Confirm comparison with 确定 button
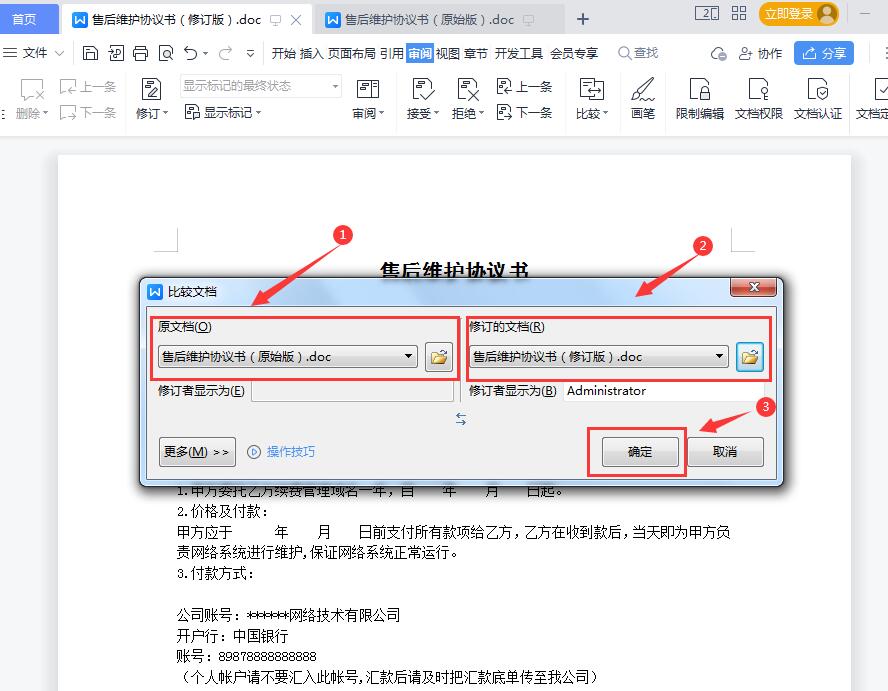 pyautogui.click(x=640, y=451)
